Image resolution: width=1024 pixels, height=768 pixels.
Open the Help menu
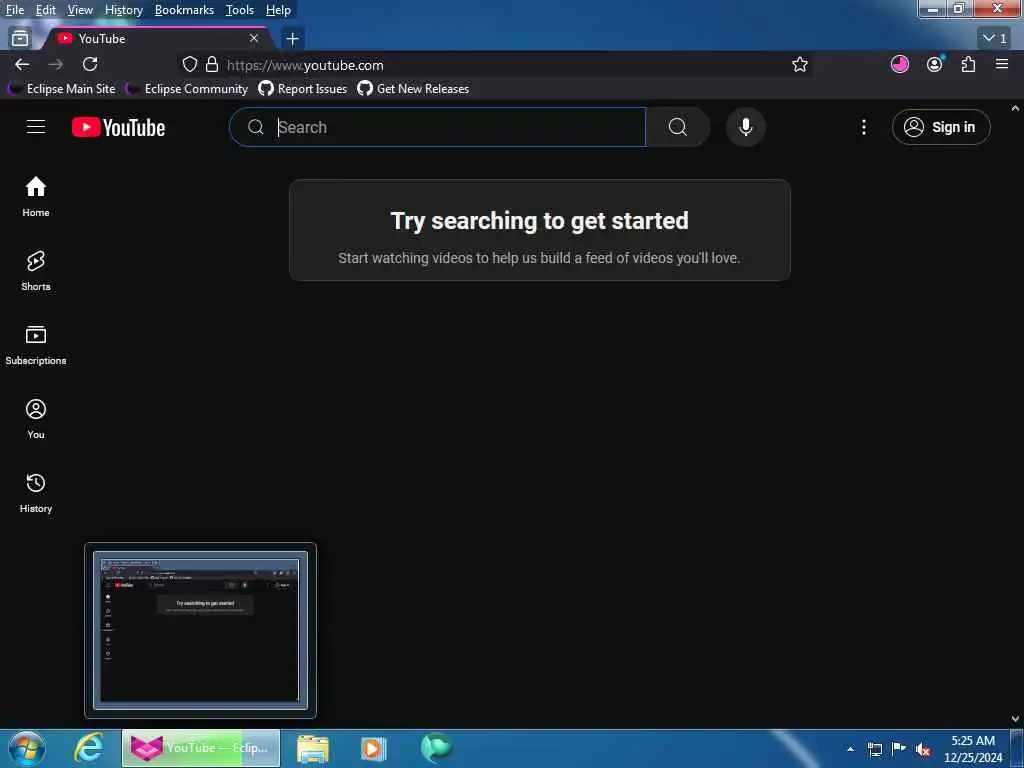(278, 10)
